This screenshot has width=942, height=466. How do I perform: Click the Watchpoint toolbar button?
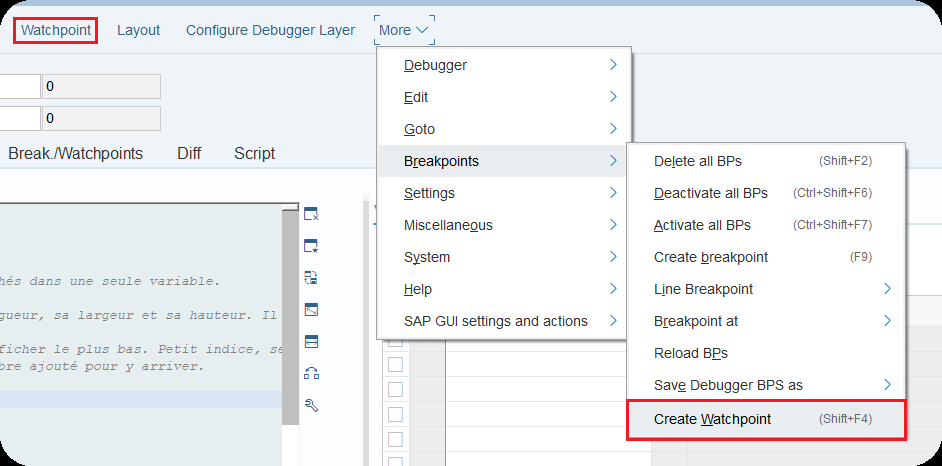click(x=56, y=30)
